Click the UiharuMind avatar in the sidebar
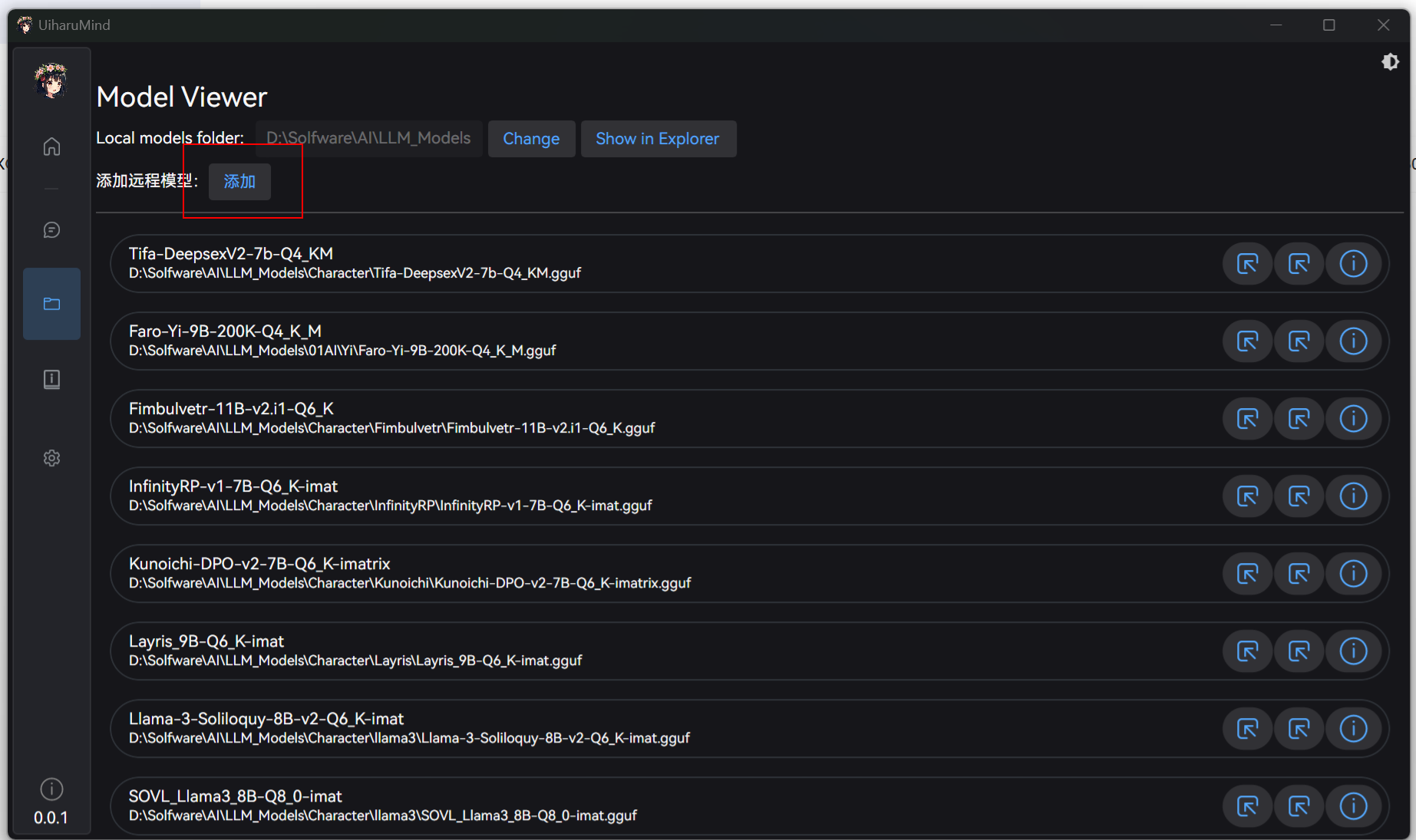Image resolution: width=1416 pixels, height=840 pixels. coord(51,81)
